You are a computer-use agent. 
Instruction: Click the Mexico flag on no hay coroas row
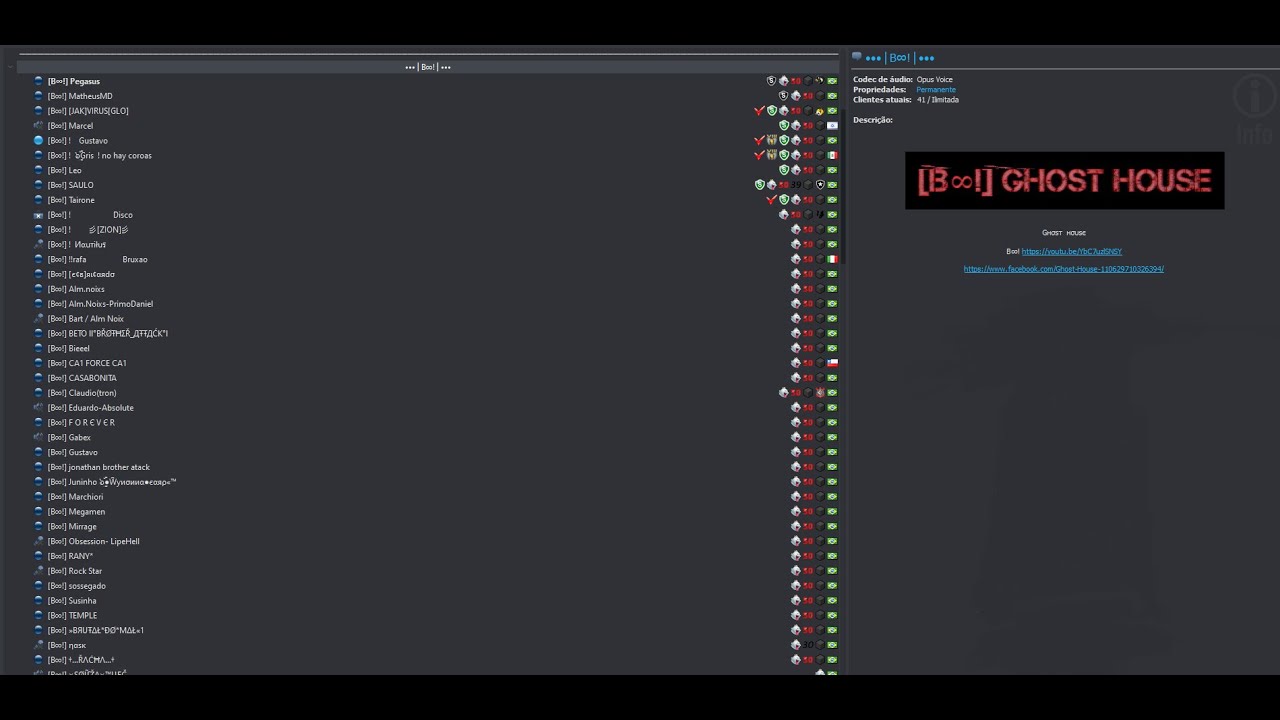point(832,155)
